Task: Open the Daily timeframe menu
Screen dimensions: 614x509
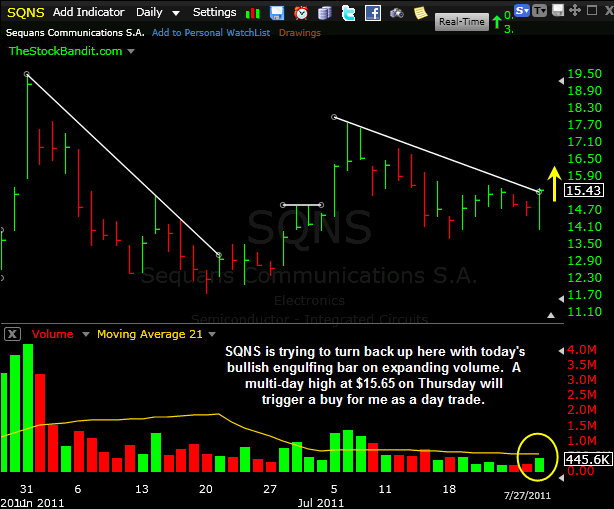Action: 149,13
